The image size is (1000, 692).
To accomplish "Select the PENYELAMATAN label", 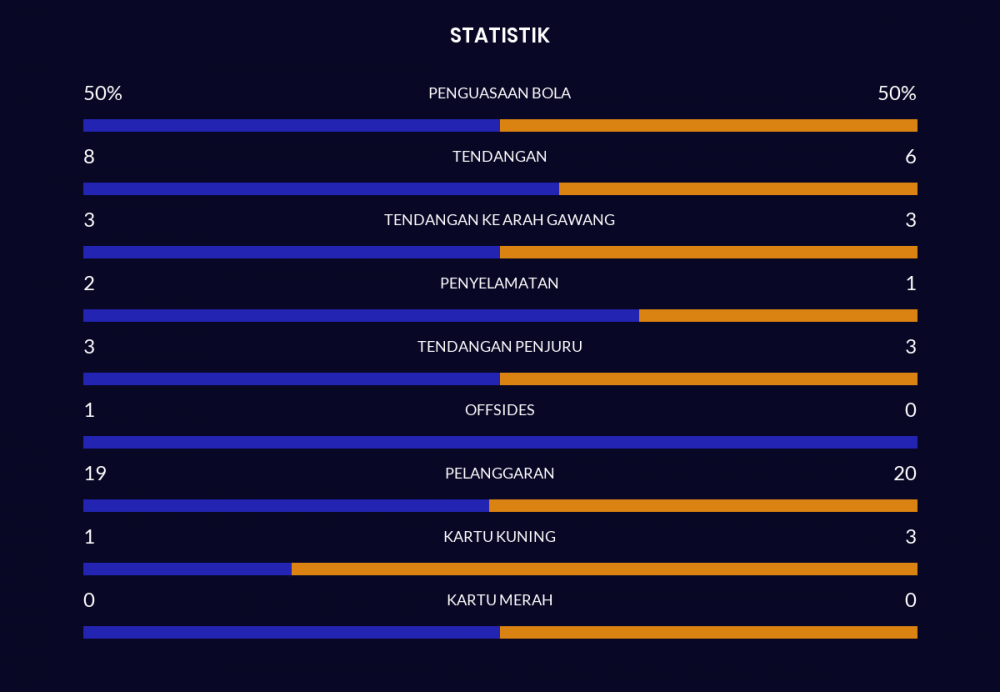I will (499, 283).
